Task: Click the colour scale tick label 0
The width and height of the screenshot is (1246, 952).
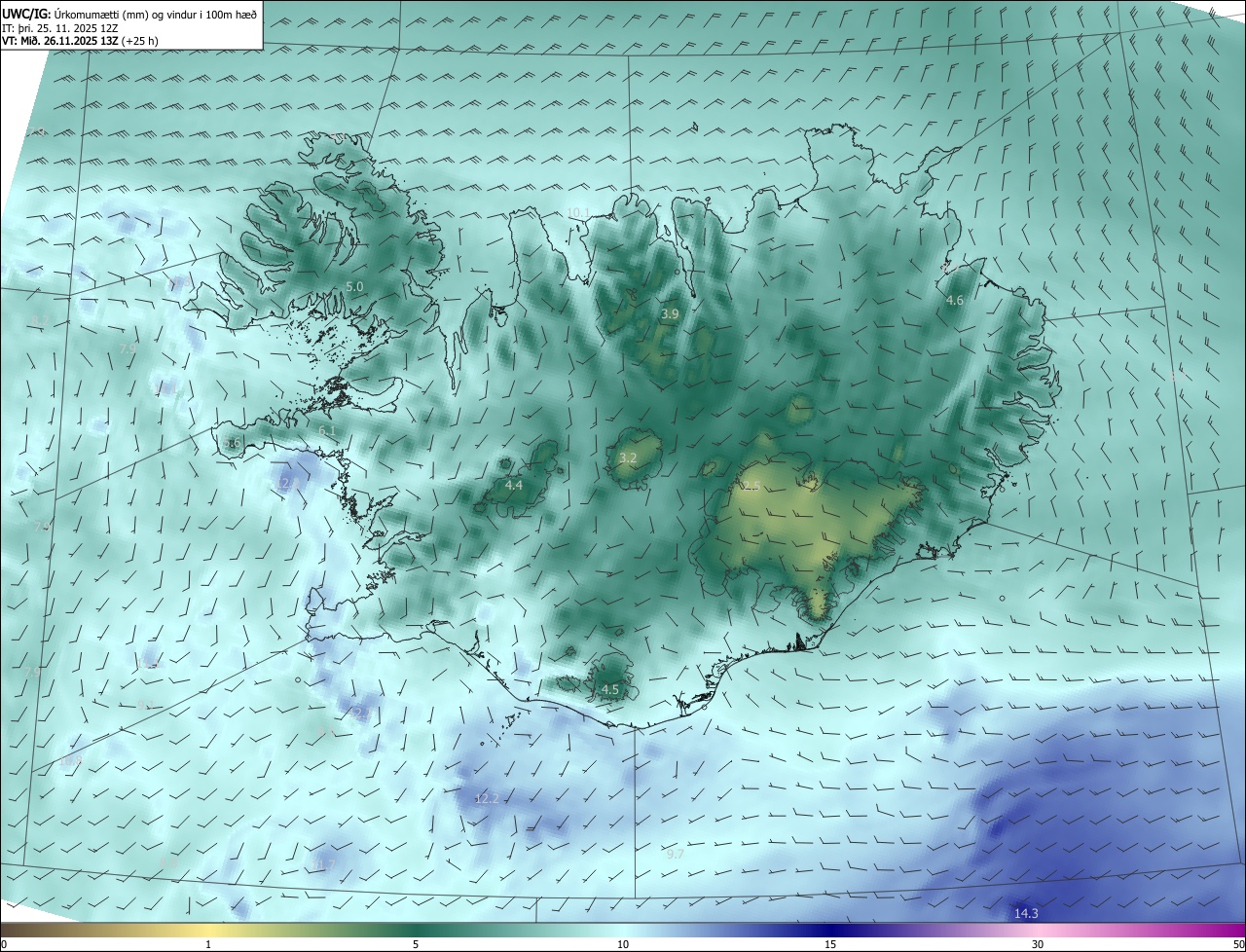Action: coord(4,944)
